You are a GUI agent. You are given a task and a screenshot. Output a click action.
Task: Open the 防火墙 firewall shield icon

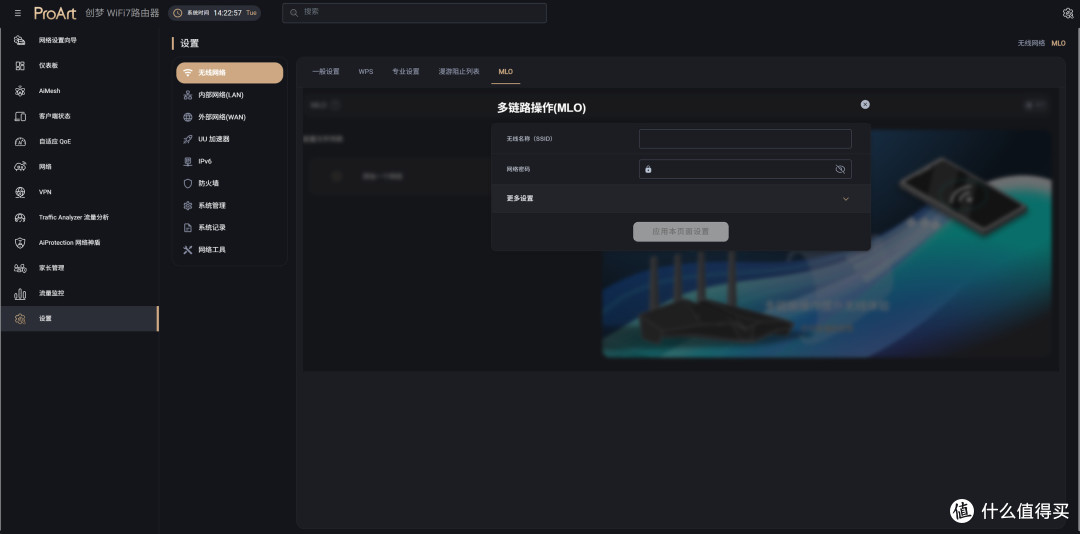pyautogui.click(x=187, y=183)
